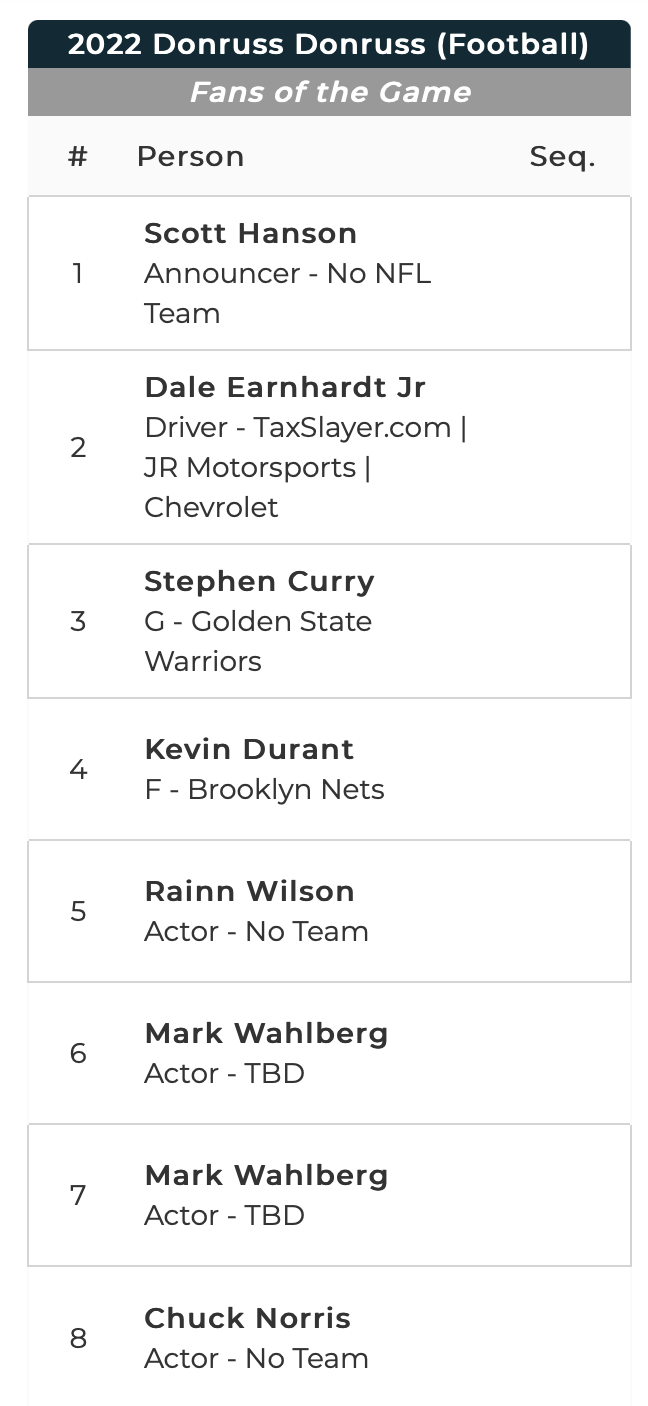Select card number 4 in the list

(x=78, y=769)
